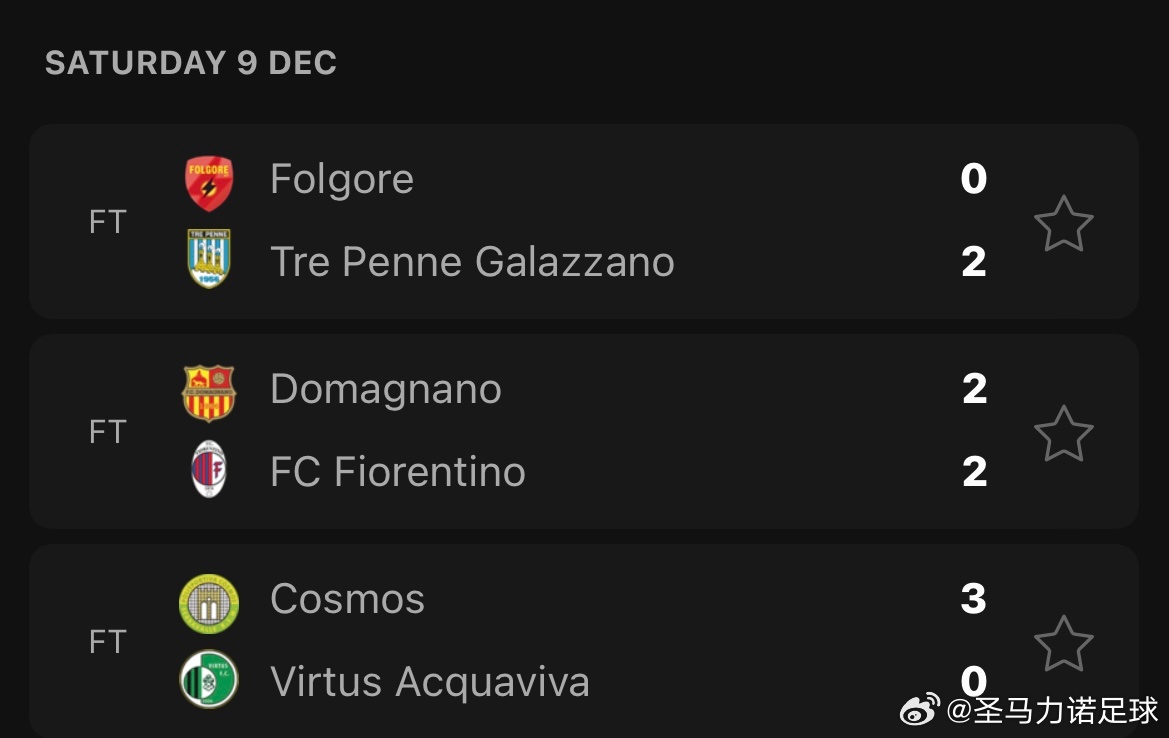1169x738 pixels.
Task: Open the Virtus Acquaviva team name
Action: (430, 682)
